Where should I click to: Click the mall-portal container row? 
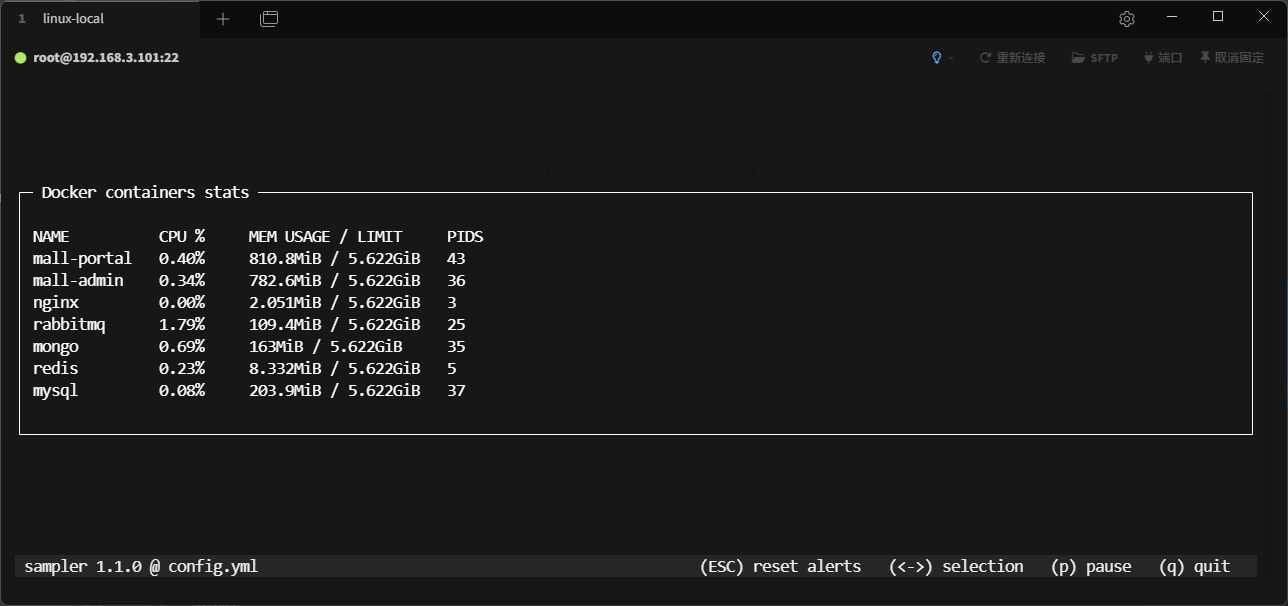click(82, 259)
